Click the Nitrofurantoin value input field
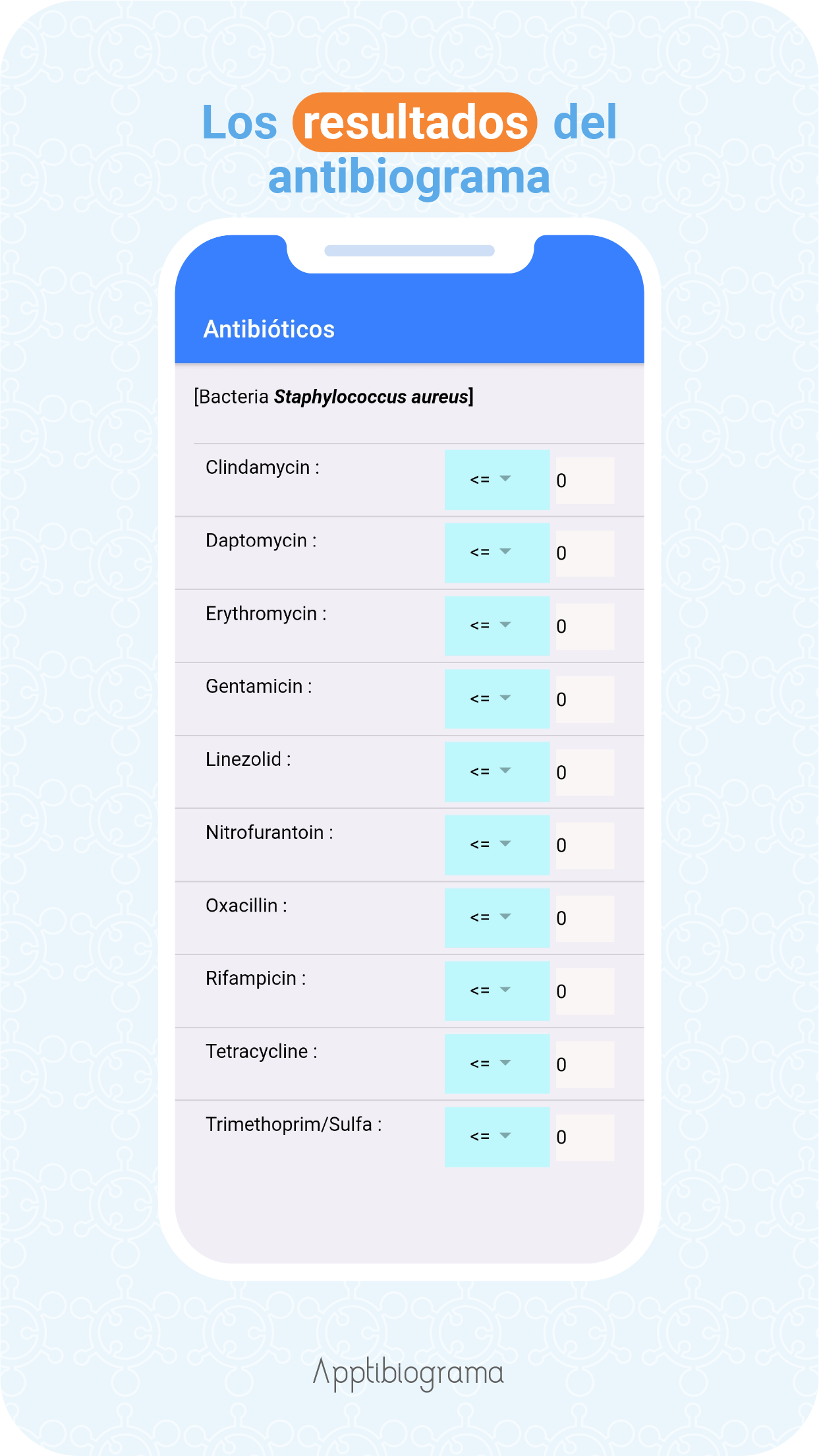 click(x=584, y=846)
